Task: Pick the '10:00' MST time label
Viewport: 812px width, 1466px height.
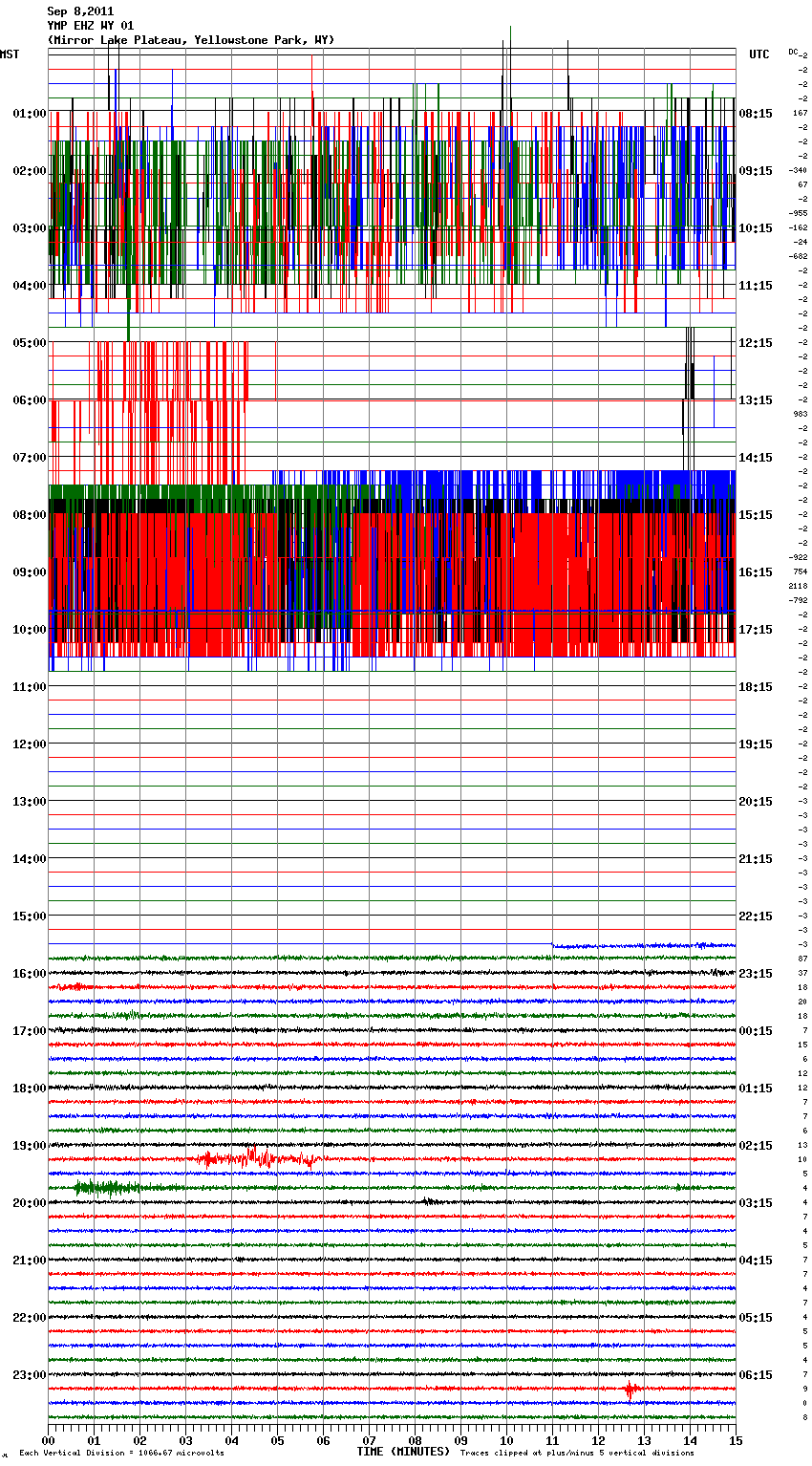Action: (30, 629)
